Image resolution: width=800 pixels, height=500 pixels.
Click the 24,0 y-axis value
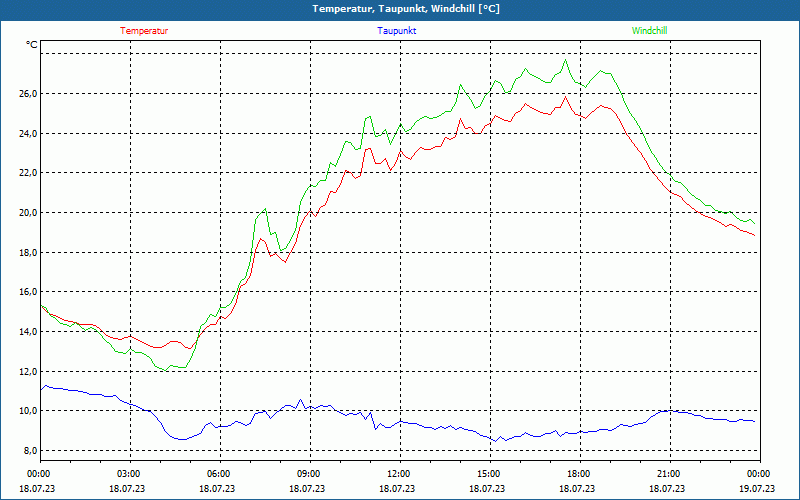(x=29, y=133)
